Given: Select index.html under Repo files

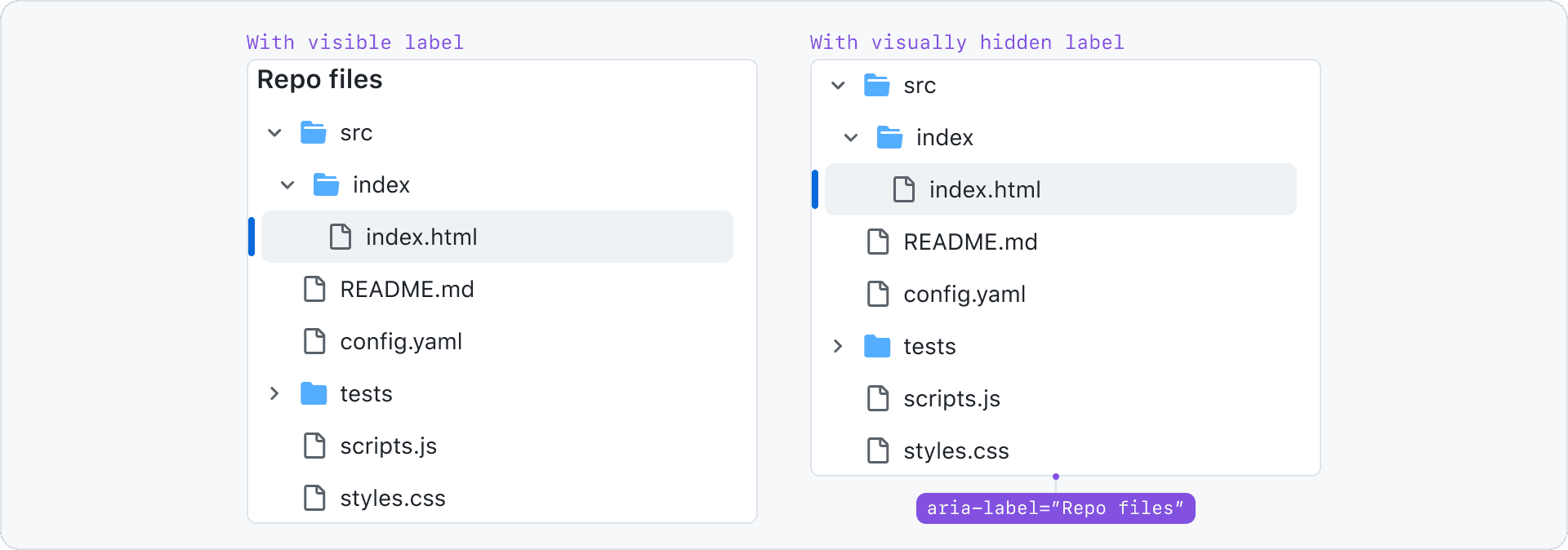Looking at the screenshot, I should point(497,237).
